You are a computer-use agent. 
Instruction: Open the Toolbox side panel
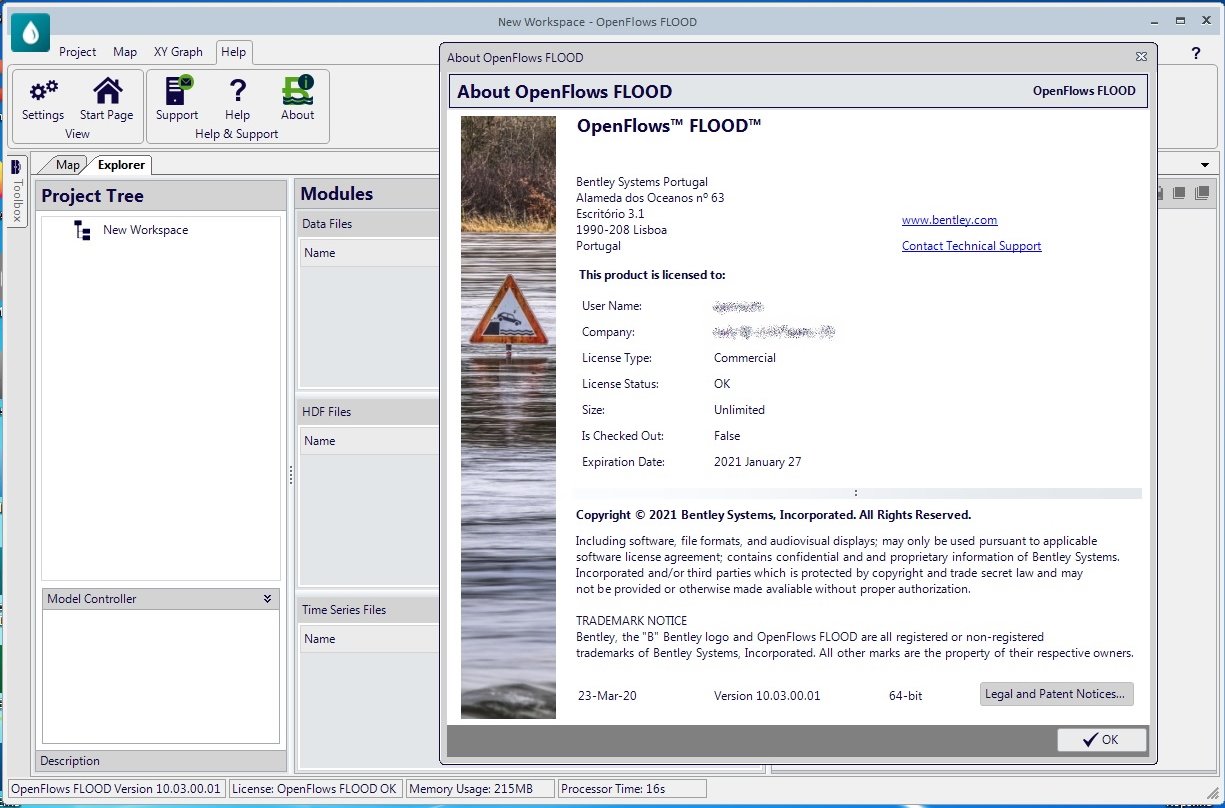click(x=16, y=191)
